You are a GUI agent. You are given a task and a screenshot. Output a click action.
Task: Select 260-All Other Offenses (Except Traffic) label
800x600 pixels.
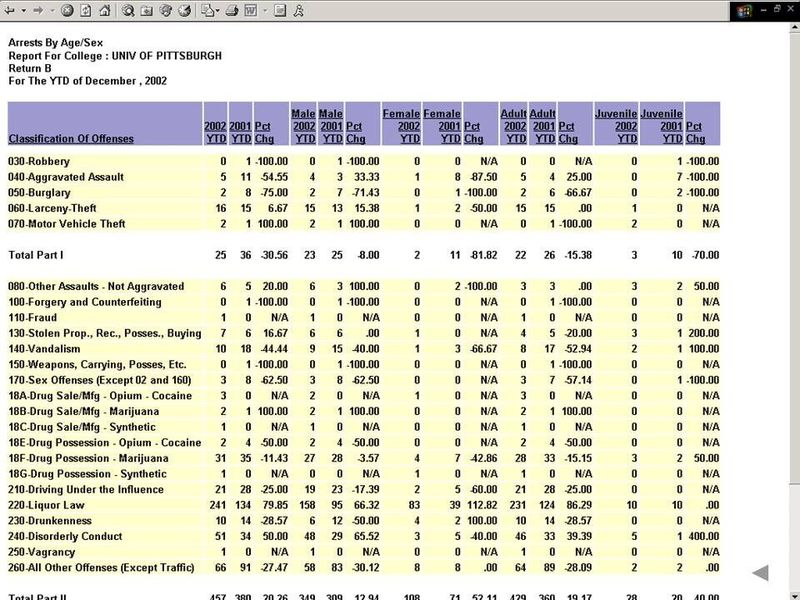(101, 568)
